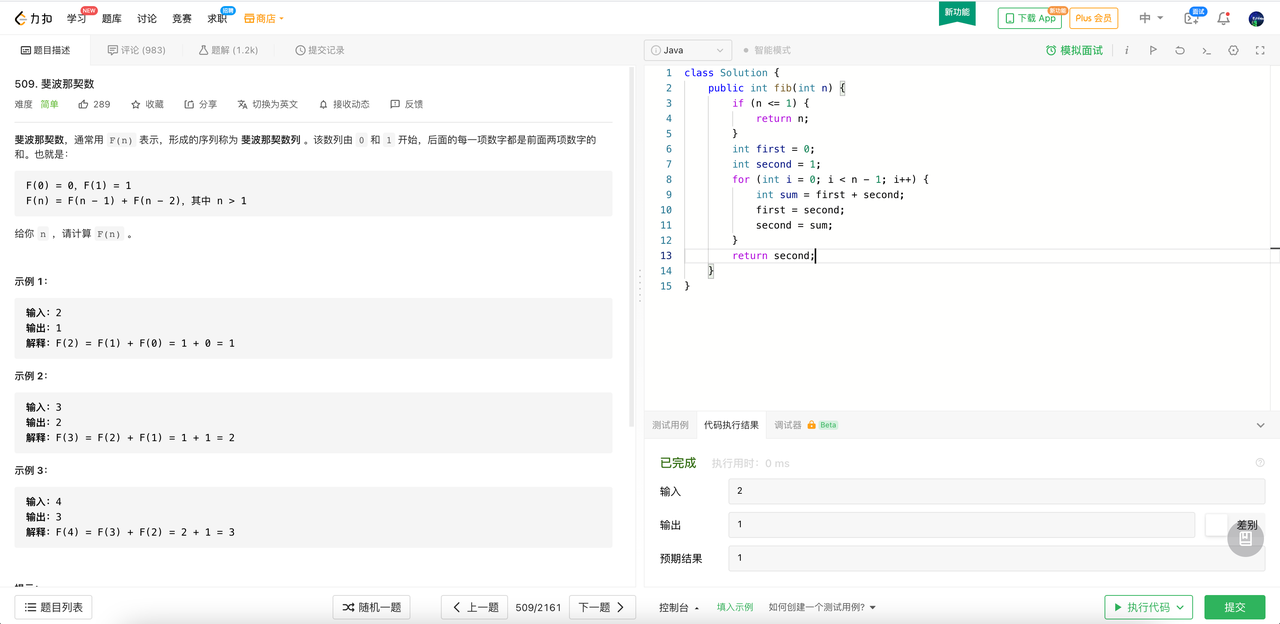Screen dimensions: 1280x624
Task: Open the 学习 menu item
Action: coord(76,18)
